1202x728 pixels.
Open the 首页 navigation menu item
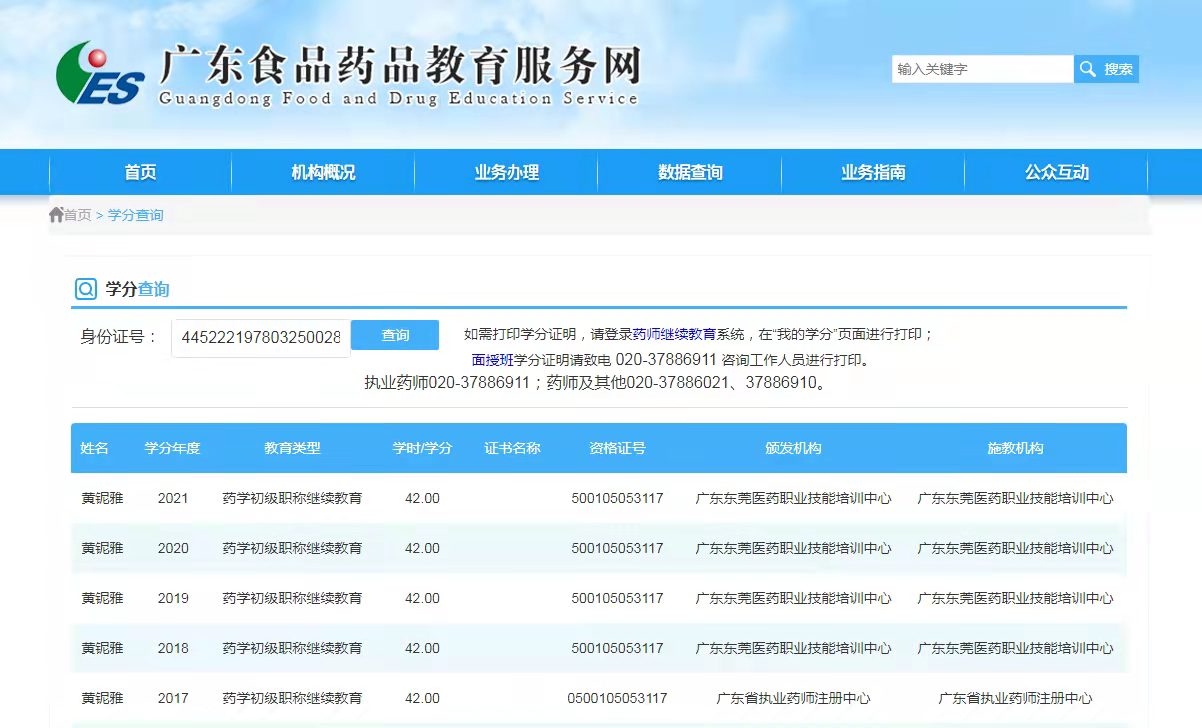click(x=140, y=172)
